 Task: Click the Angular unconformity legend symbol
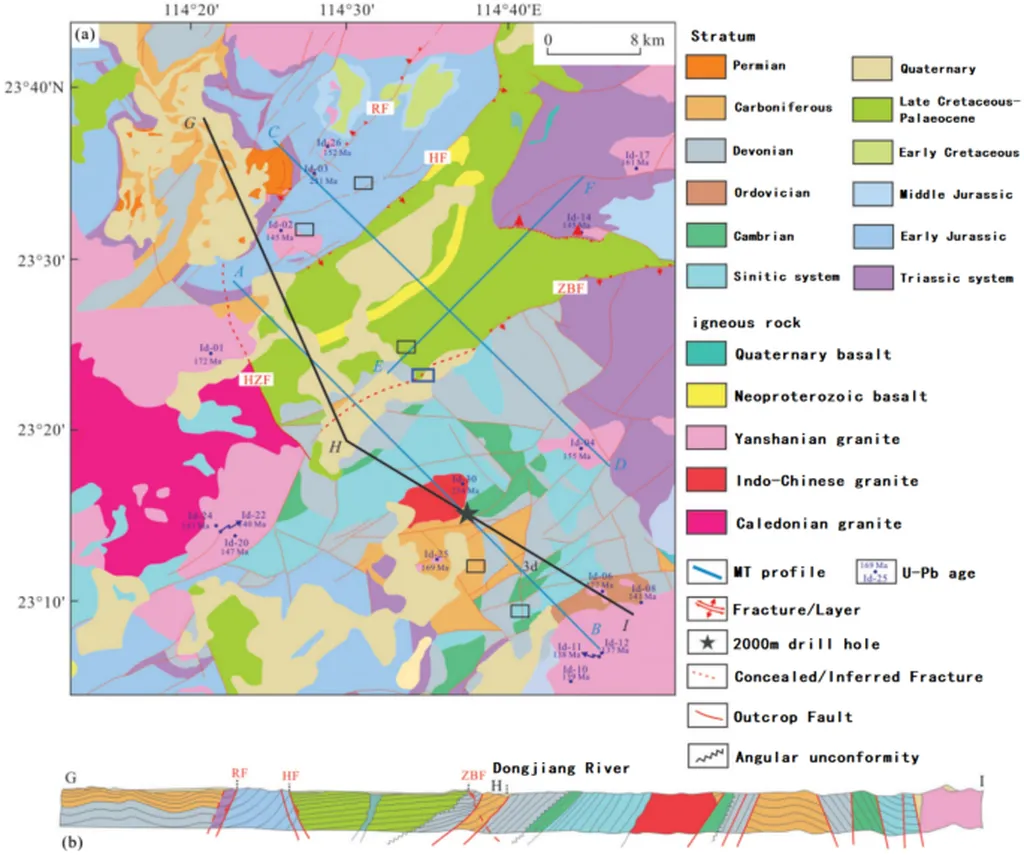pos(707,755)
